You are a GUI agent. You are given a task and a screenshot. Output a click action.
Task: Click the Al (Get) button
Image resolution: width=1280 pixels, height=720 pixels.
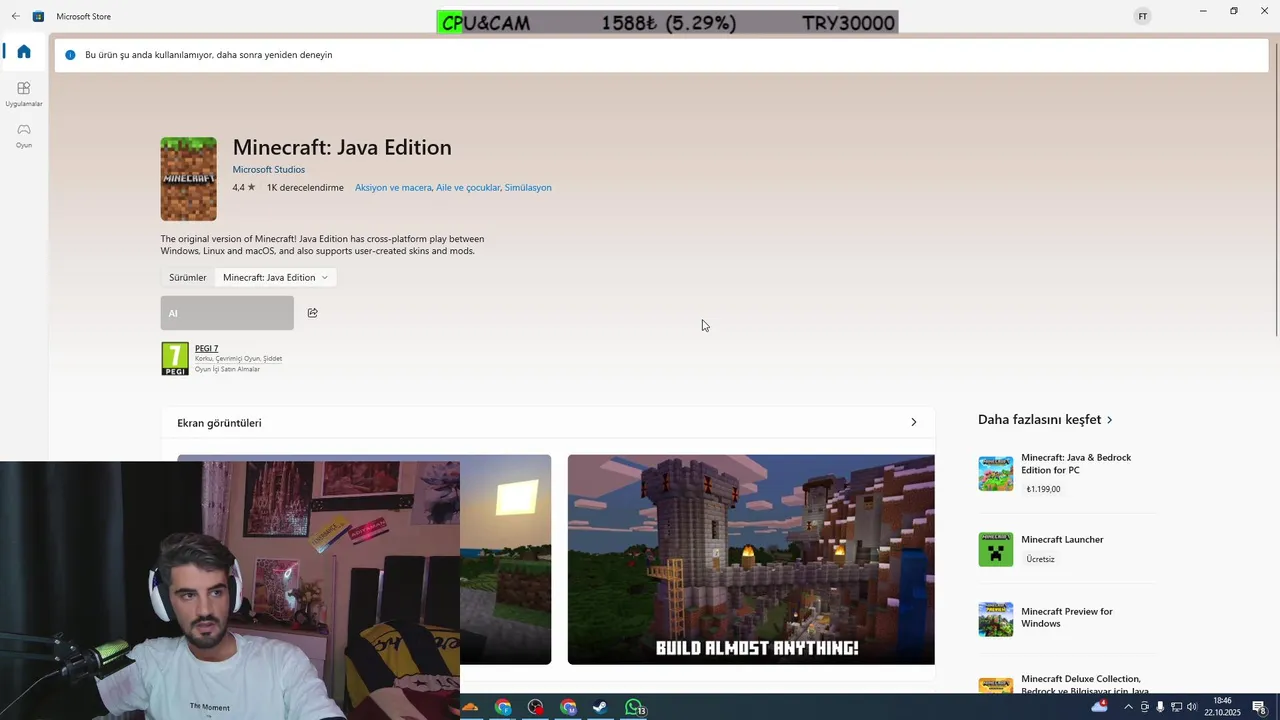227,313
